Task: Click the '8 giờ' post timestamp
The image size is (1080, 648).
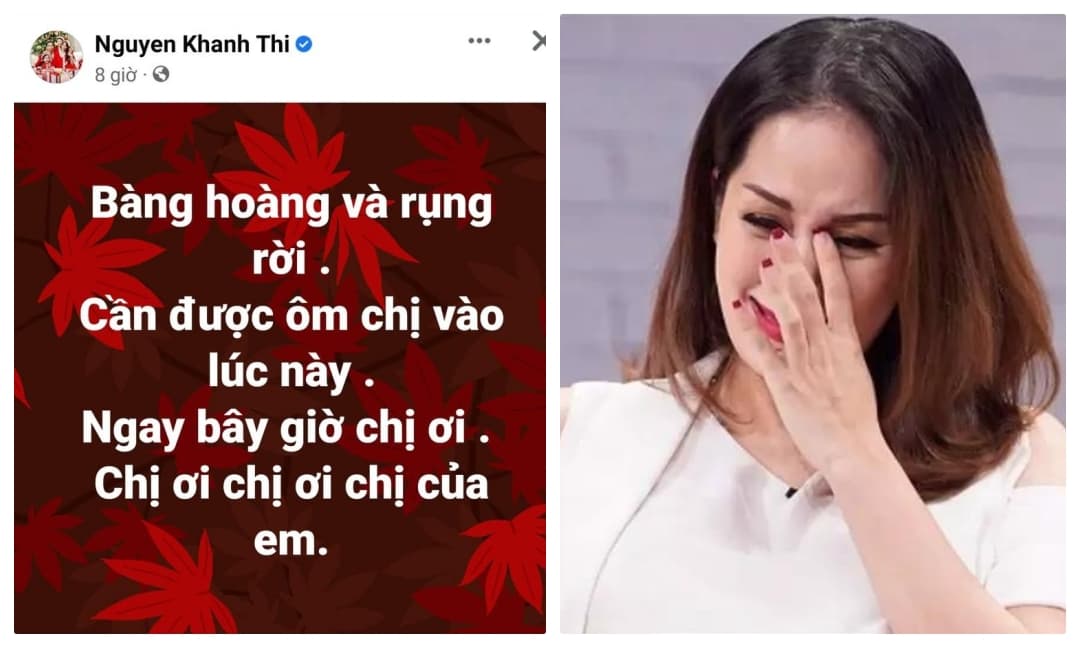Action: (x=116, y=74)
